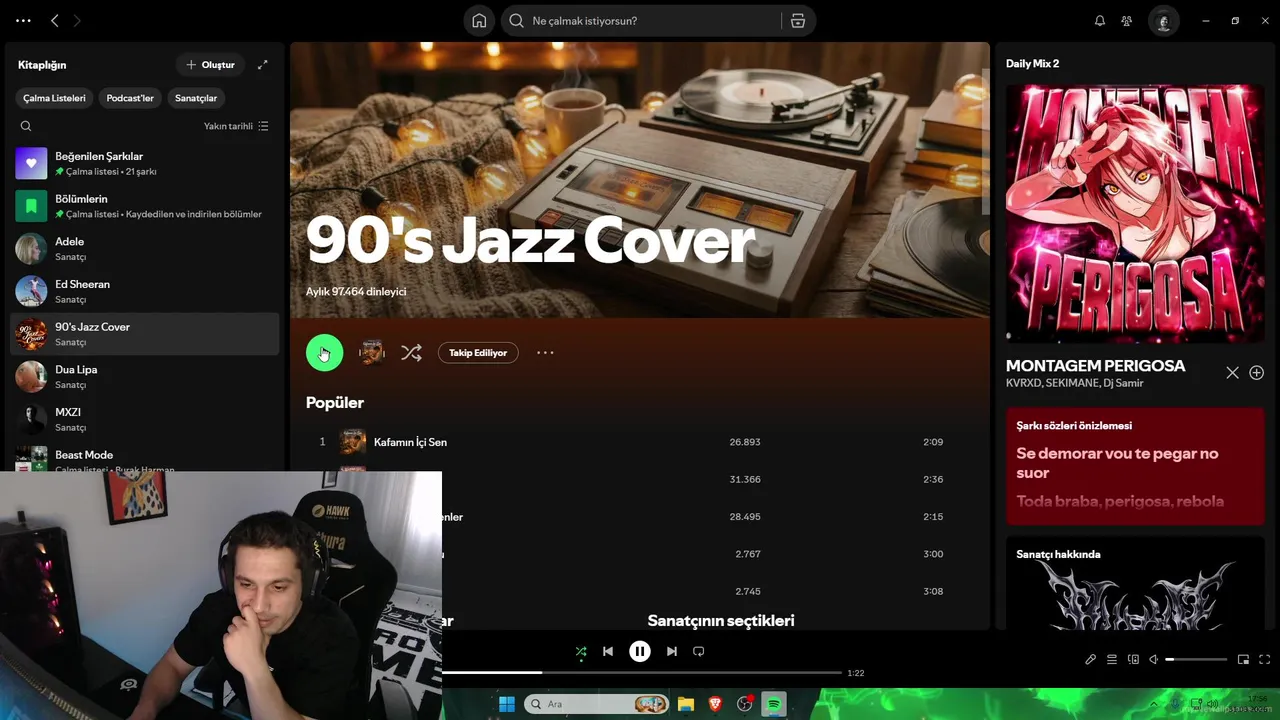This screenshot has width=1280, height=720.
Task: Open more options for 90's Jazz Cover
Action: click(x=545, y=353)
